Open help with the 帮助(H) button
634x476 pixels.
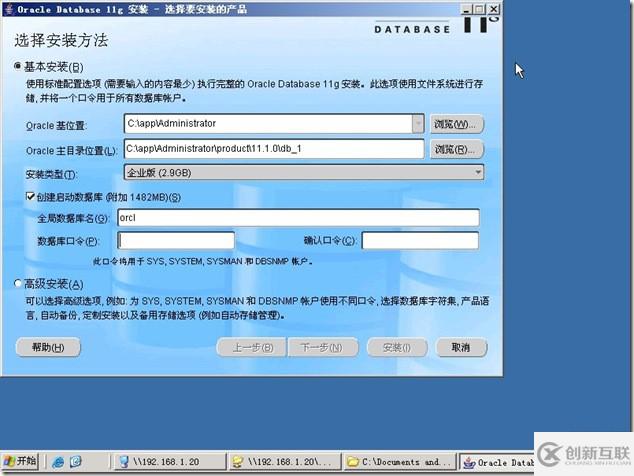(48, 347)
